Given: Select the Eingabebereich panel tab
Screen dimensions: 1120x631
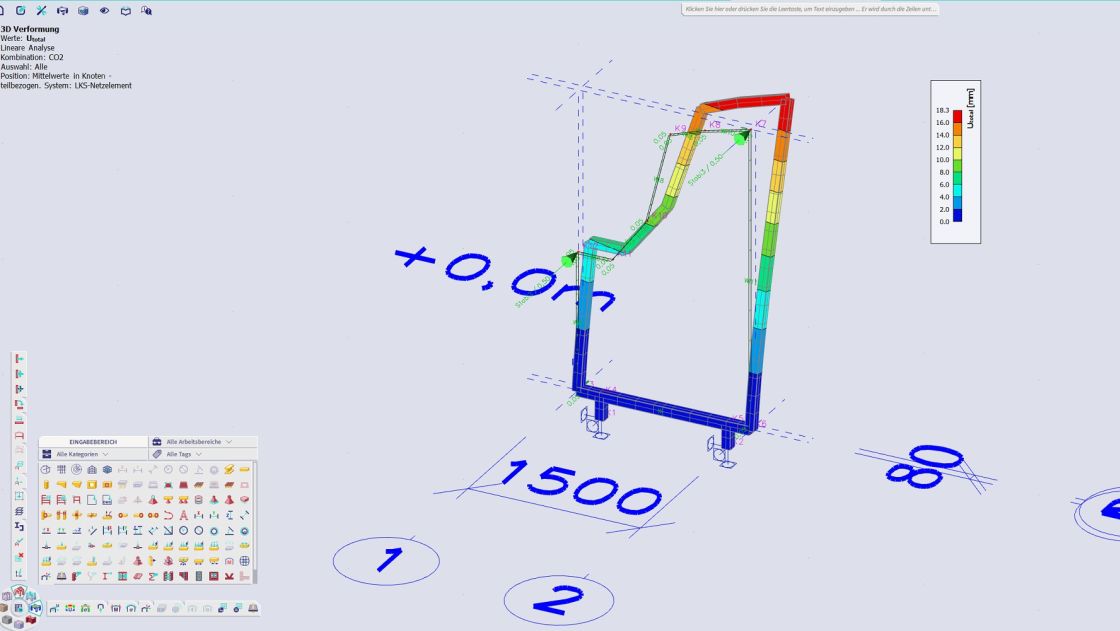Looking at the screenshot, I should 93,441.
